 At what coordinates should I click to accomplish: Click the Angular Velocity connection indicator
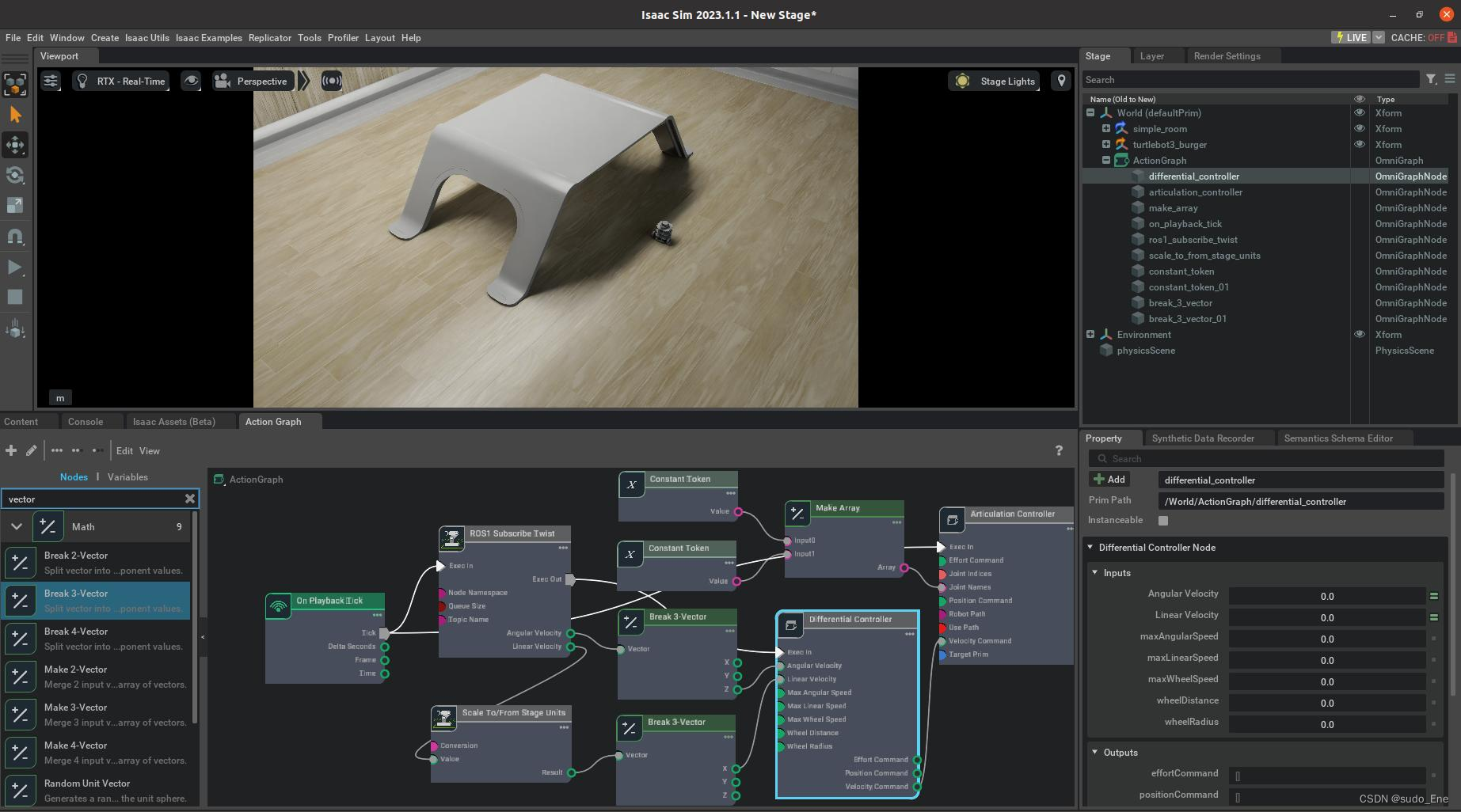1433,596
